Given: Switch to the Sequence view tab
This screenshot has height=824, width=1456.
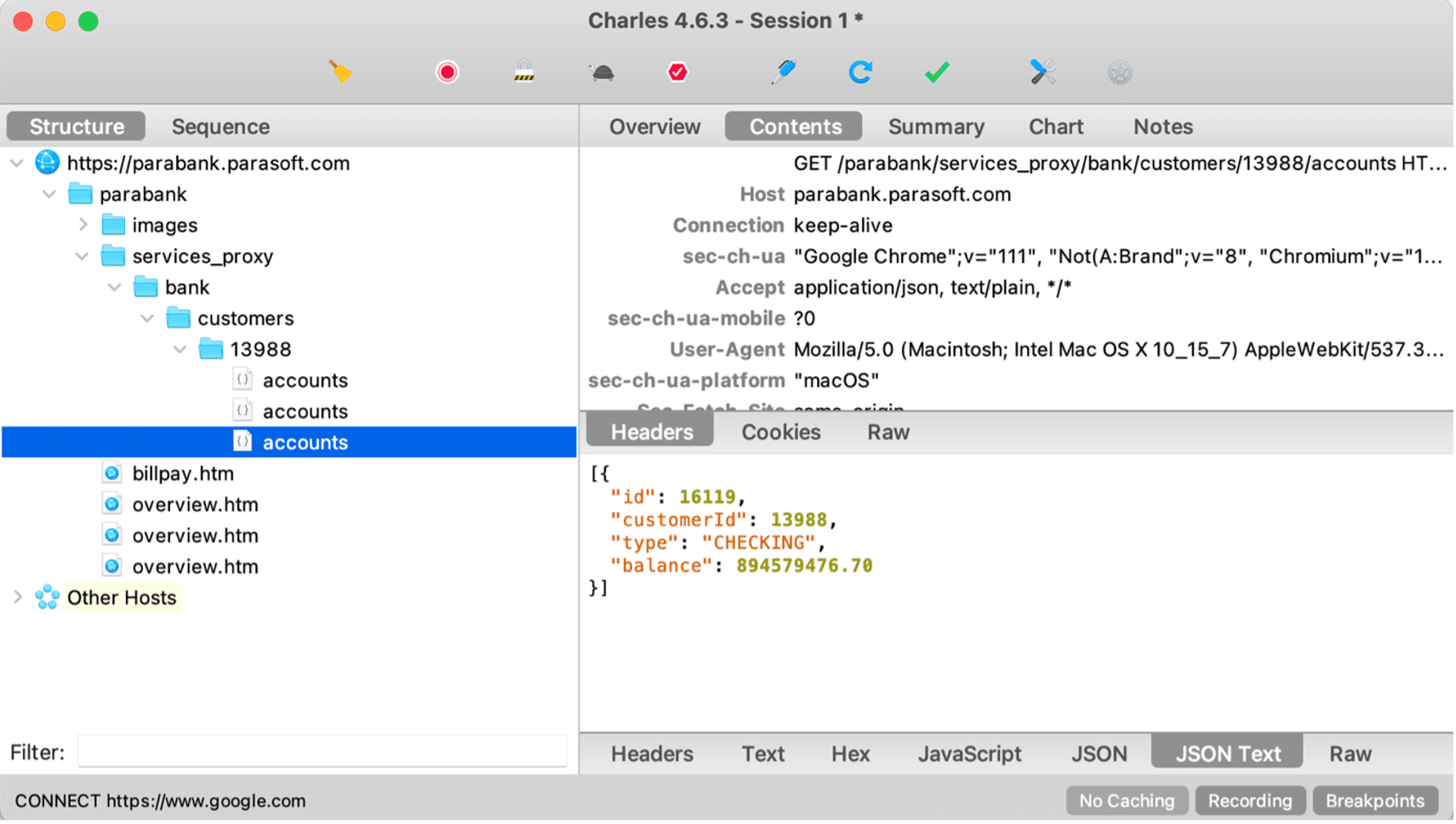Looking at the screenshot, I should tap(220, 127).
